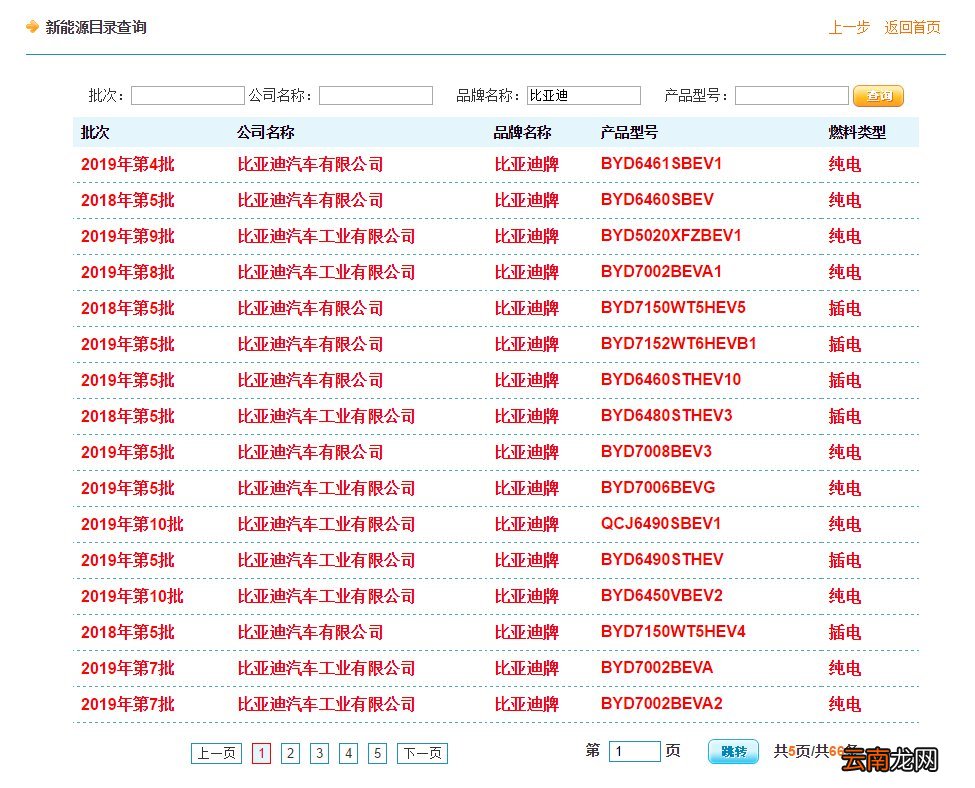Click batch cell in BYD7002BEVA2 row
Viewport: 975px width, 788px height.
[x=127, y=705]
